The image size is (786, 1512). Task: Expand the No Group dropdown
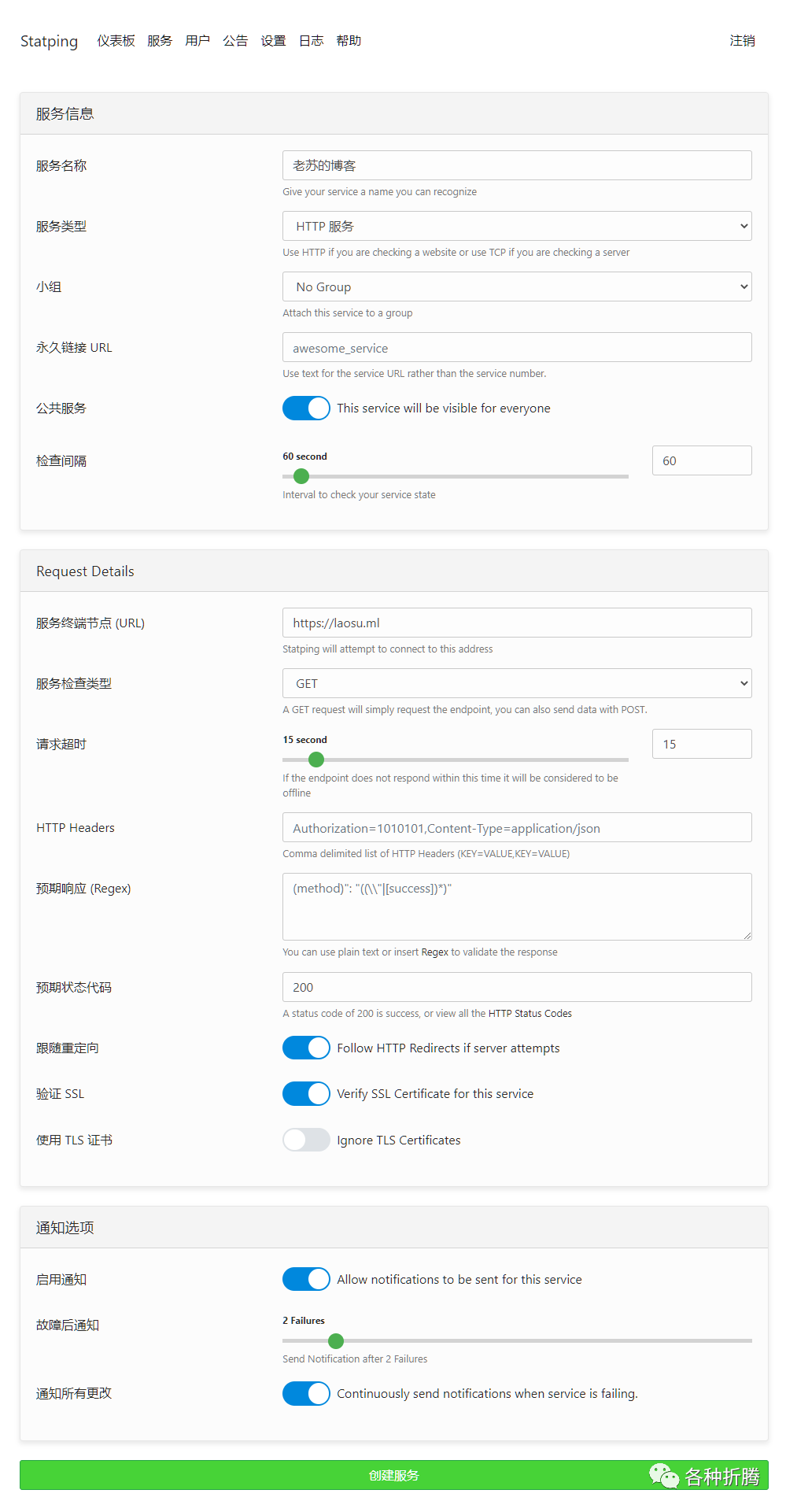coord(516,287)
